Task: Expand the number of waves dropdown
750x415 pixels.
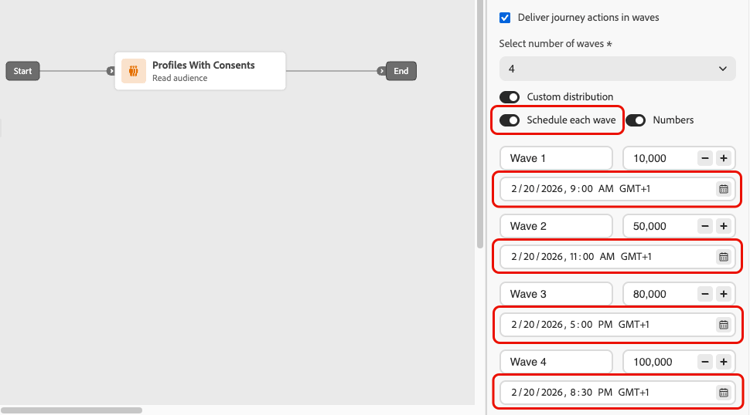Action: [617, 69]
